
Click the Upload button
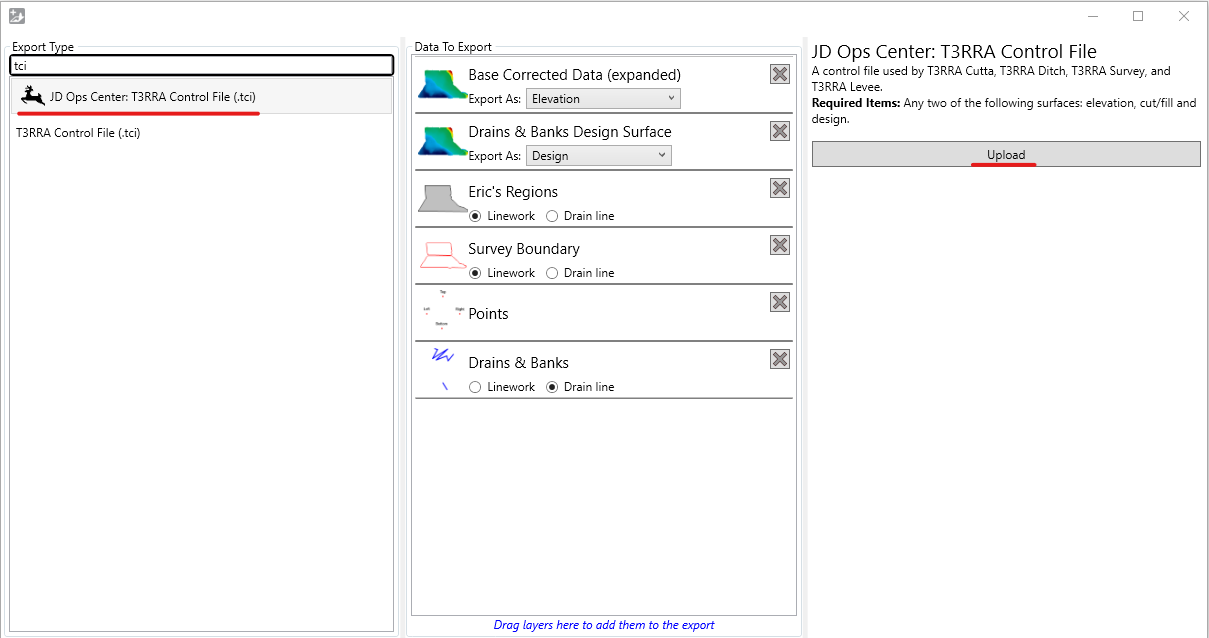pos(1006,154)
